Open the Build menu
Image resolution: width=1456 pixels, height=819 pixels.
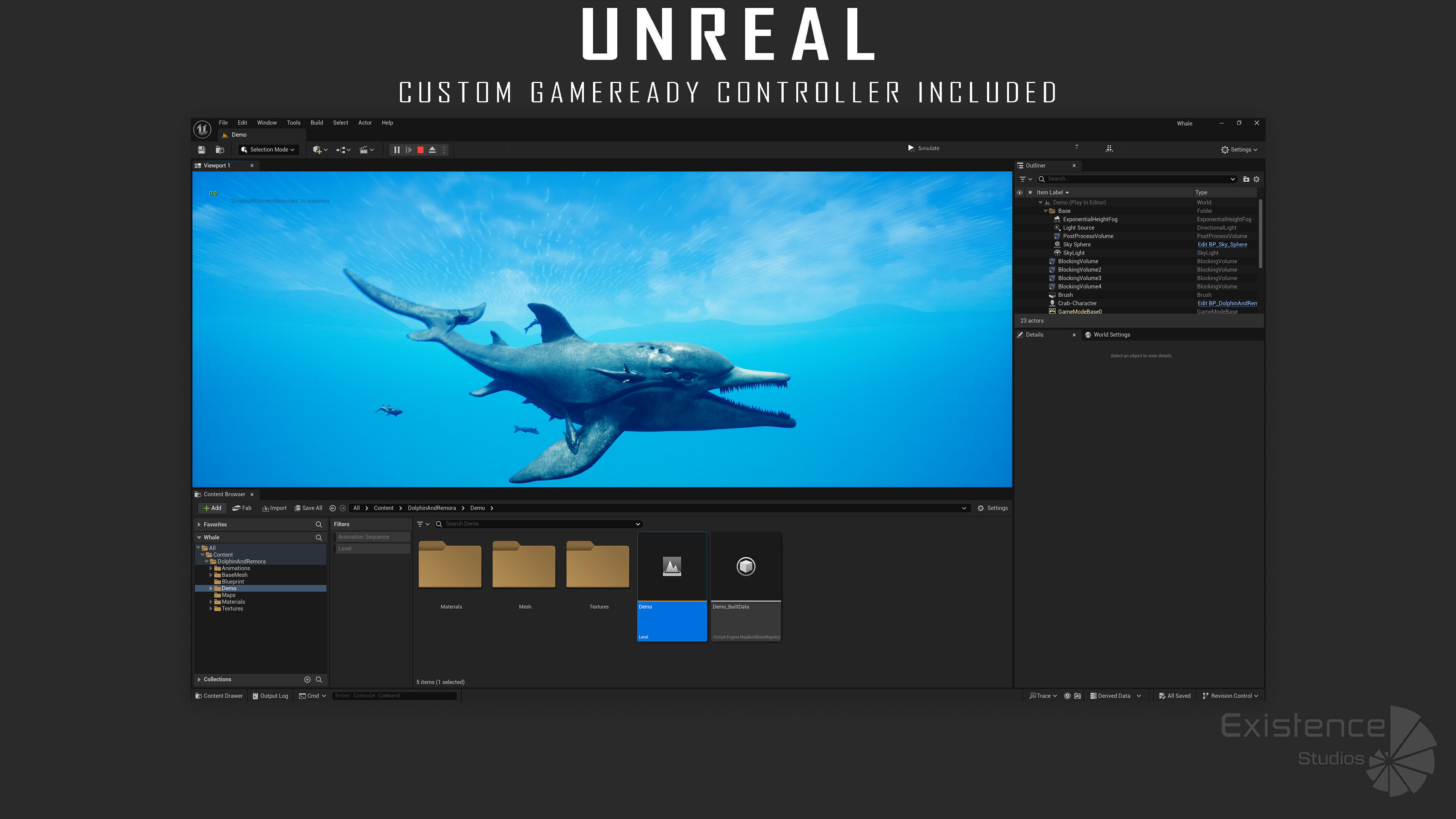317,122
